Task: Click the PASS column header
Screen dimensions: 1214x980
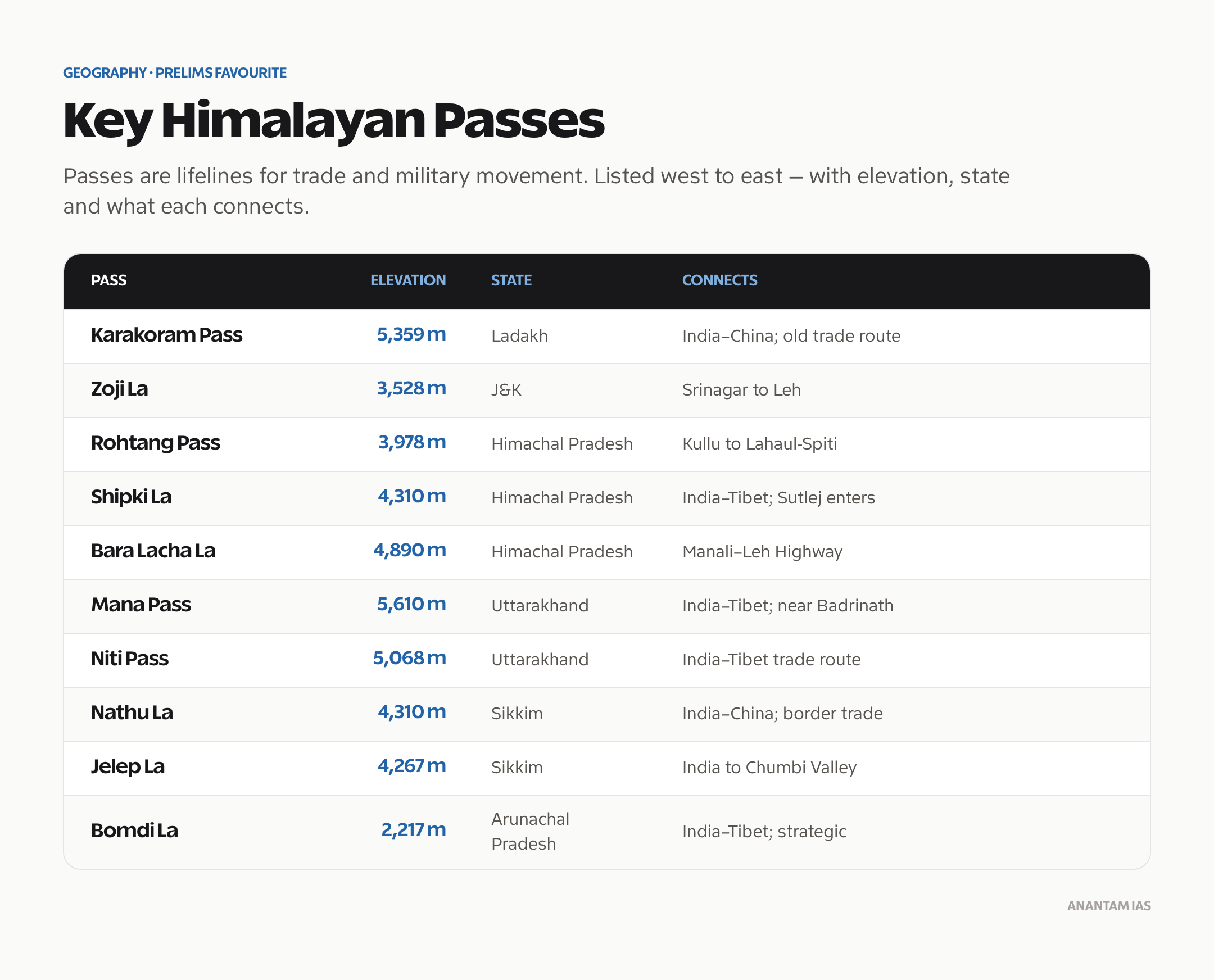Action: click(x=108, y=280)
